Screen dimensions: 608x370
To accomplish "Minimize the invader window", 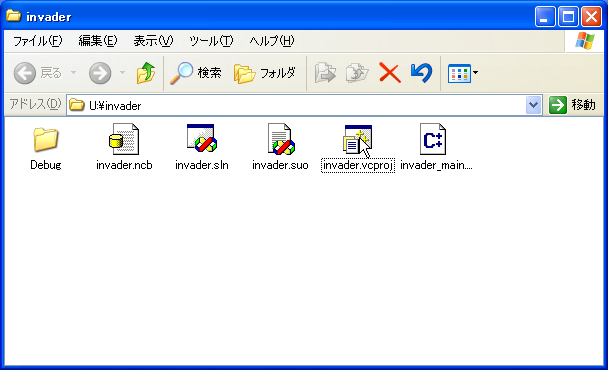I will pos(545,17).
